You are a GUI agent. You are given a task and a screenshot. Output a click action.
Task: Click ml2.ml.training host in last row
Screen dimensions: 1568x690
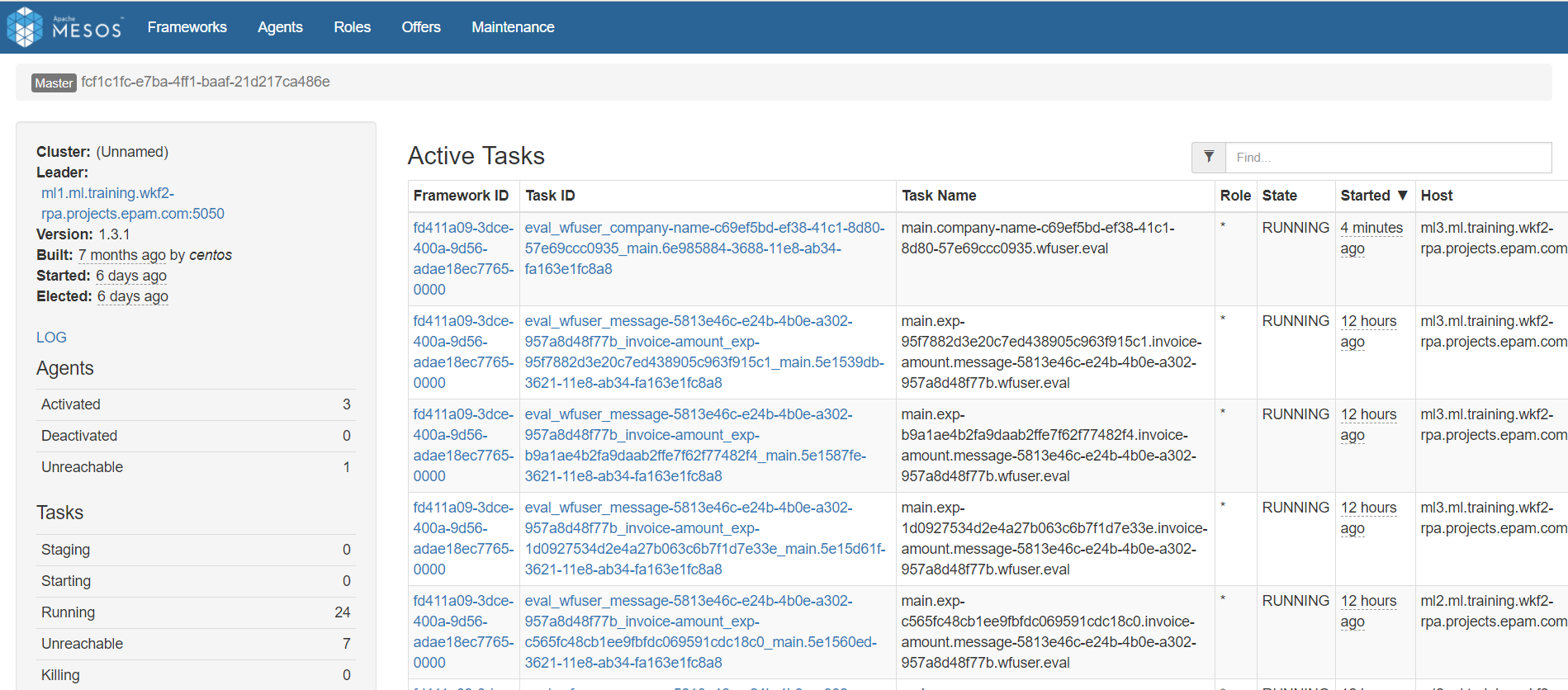[x=1494, y=611]
